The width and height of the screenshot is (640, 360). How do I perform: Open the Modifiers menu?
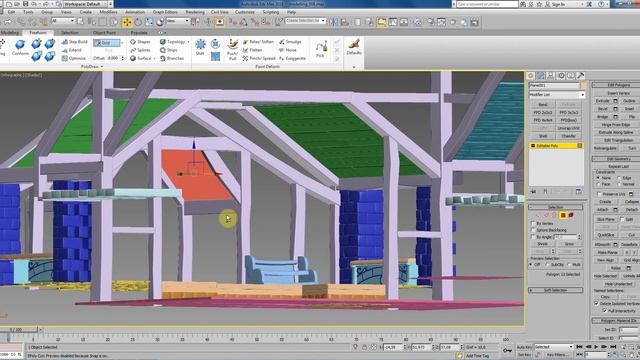pyautogui.click(x=109, y=12)
